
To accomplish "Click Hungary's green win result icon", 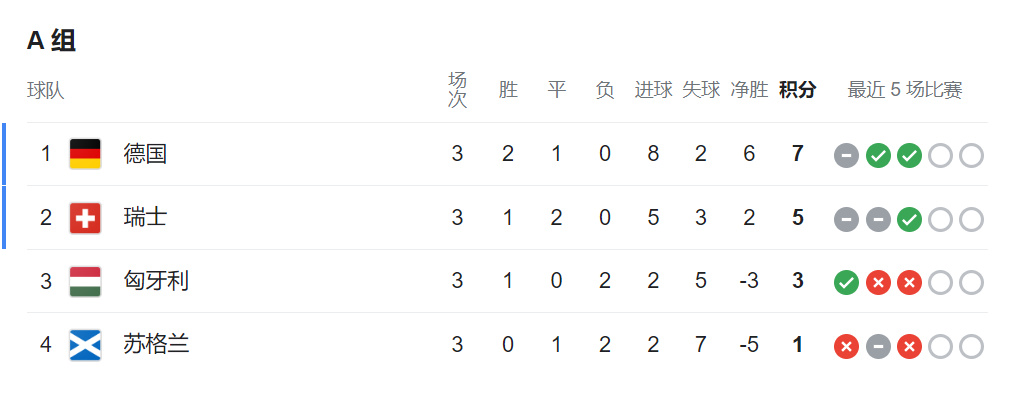I will 846,283.
